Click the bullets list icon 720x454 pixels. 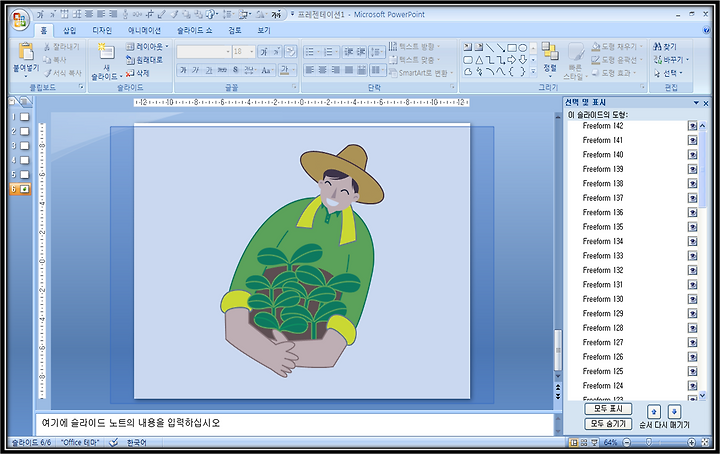310,52
